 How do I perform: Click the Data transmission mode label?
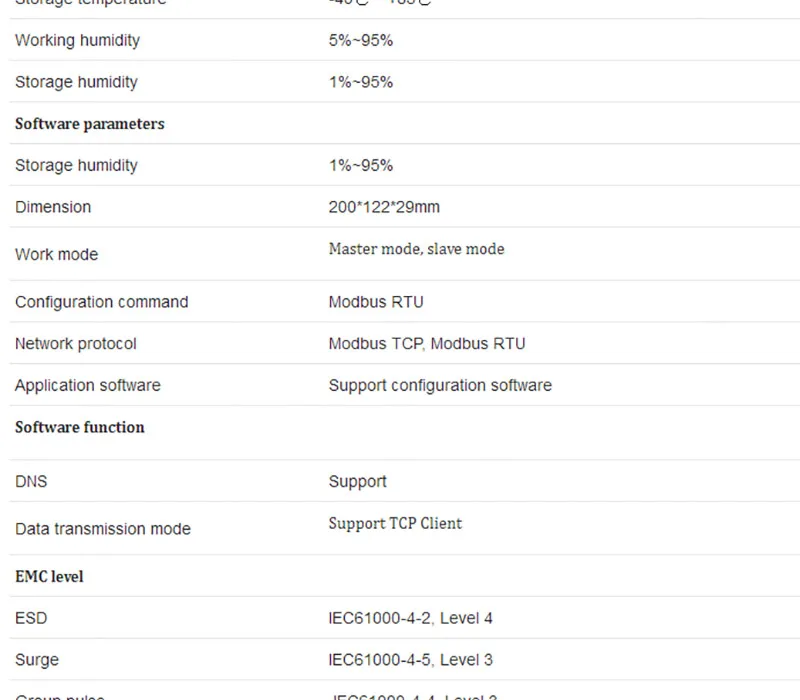click(103, 529)
